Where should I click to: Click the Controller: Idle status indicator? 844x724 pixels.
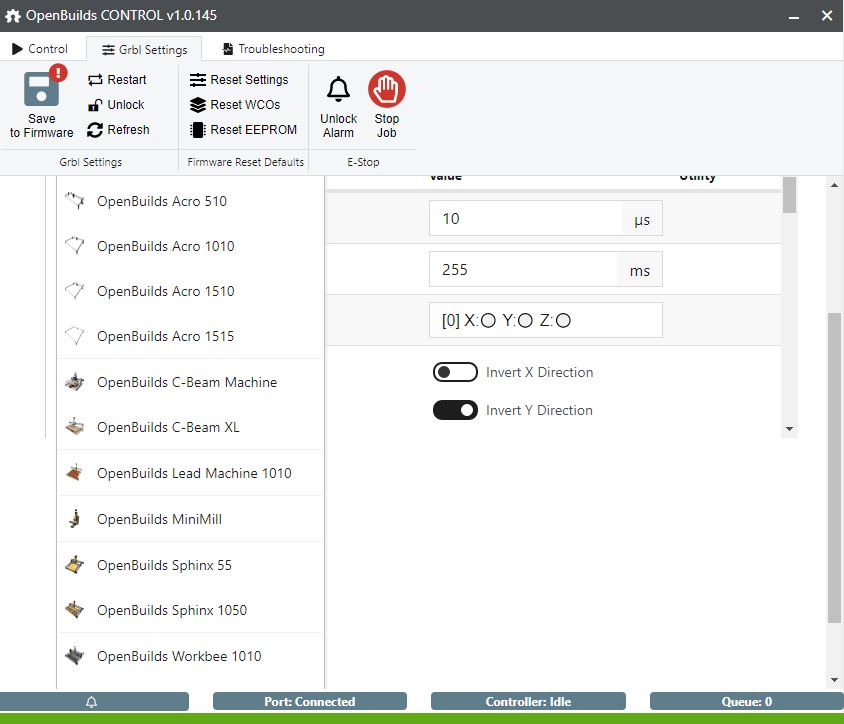click(528, 701)
